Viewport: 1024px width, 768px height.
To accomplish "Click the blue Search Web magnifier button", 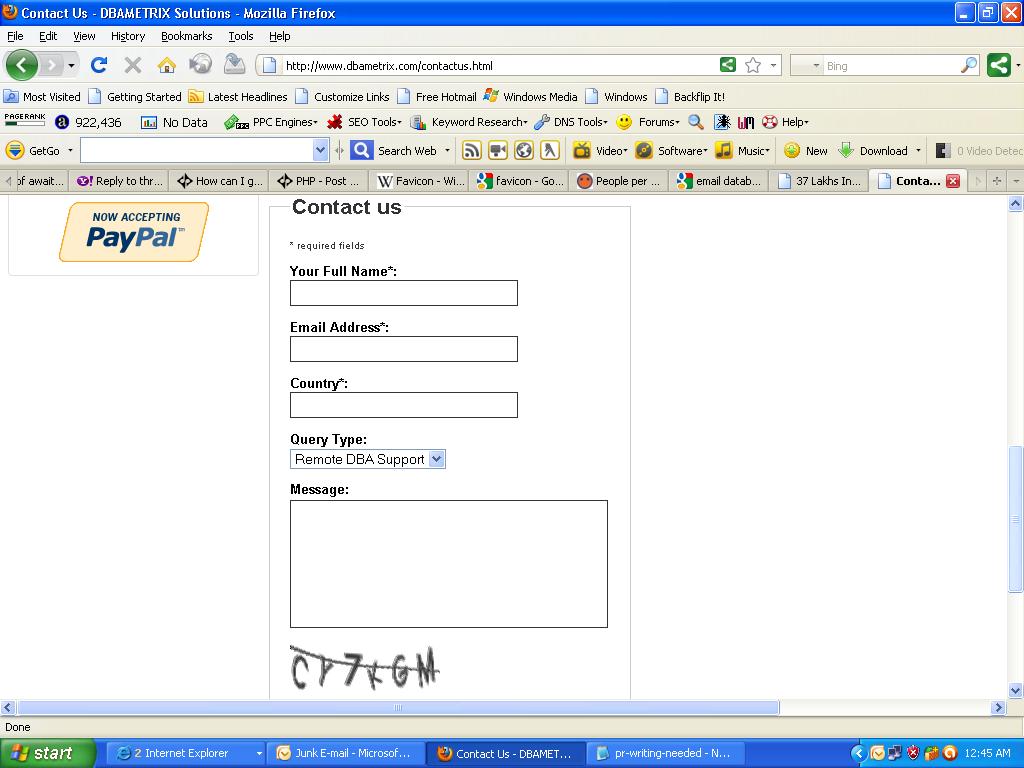I will 361,151.
